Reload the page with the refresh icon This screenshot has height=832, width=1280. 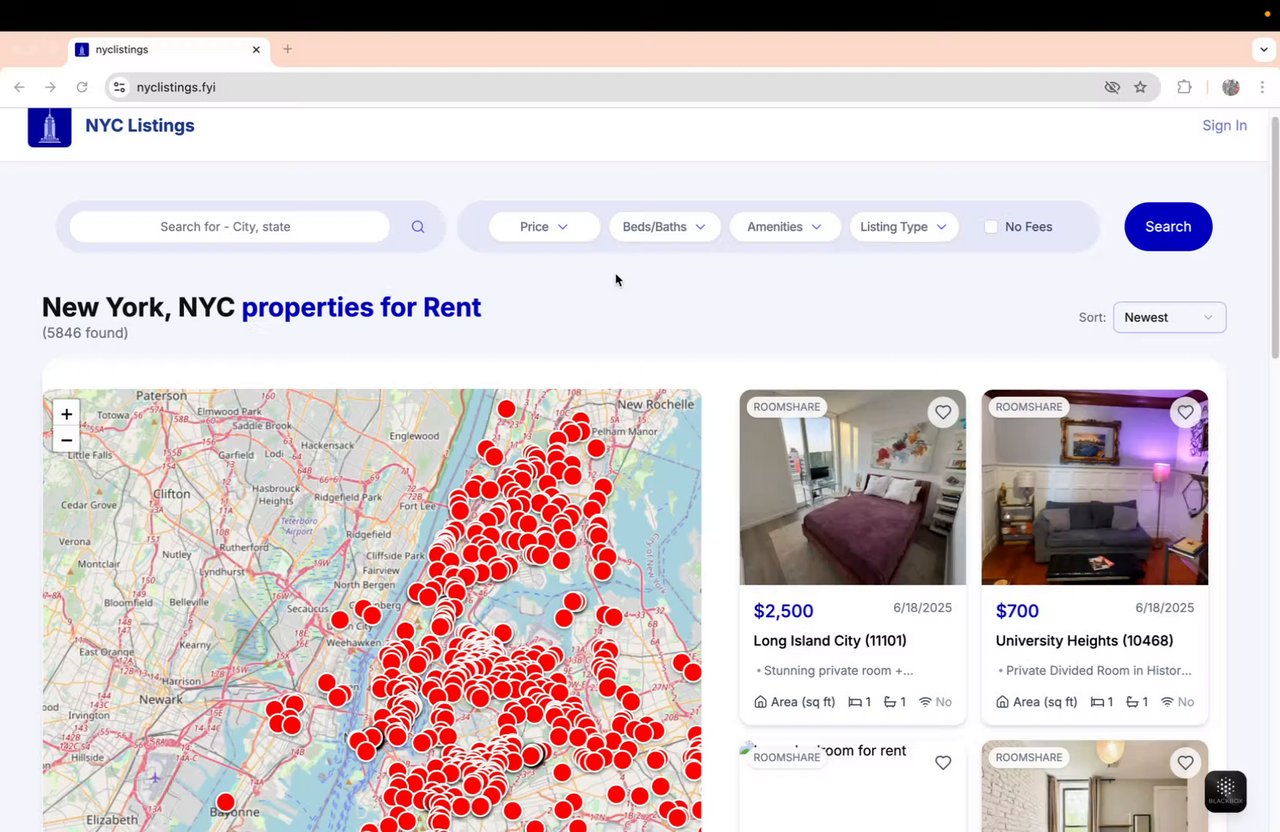click(82, 87)
